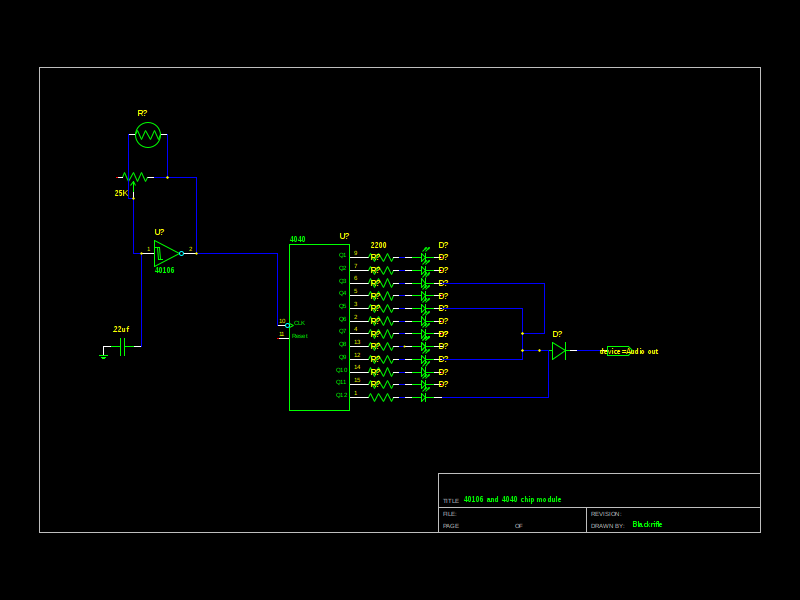Click the circular R? photoresistor symbol
Image resolution: width=800 pixels, height=600 pixels.
coord(148,135)
